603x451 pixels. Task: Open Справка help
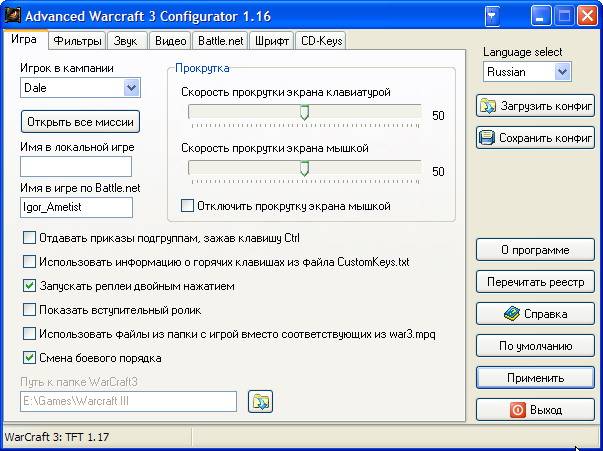pos(535,314)
